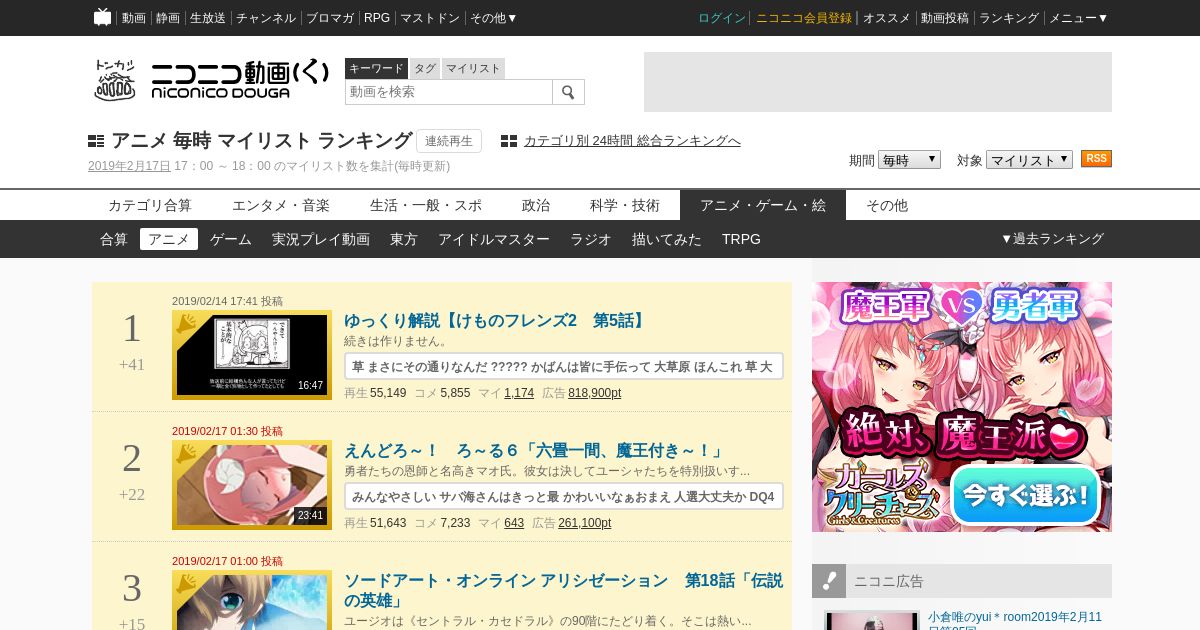
Task: Click the grid icon before the anime ranking title
Action: [96, 141]
